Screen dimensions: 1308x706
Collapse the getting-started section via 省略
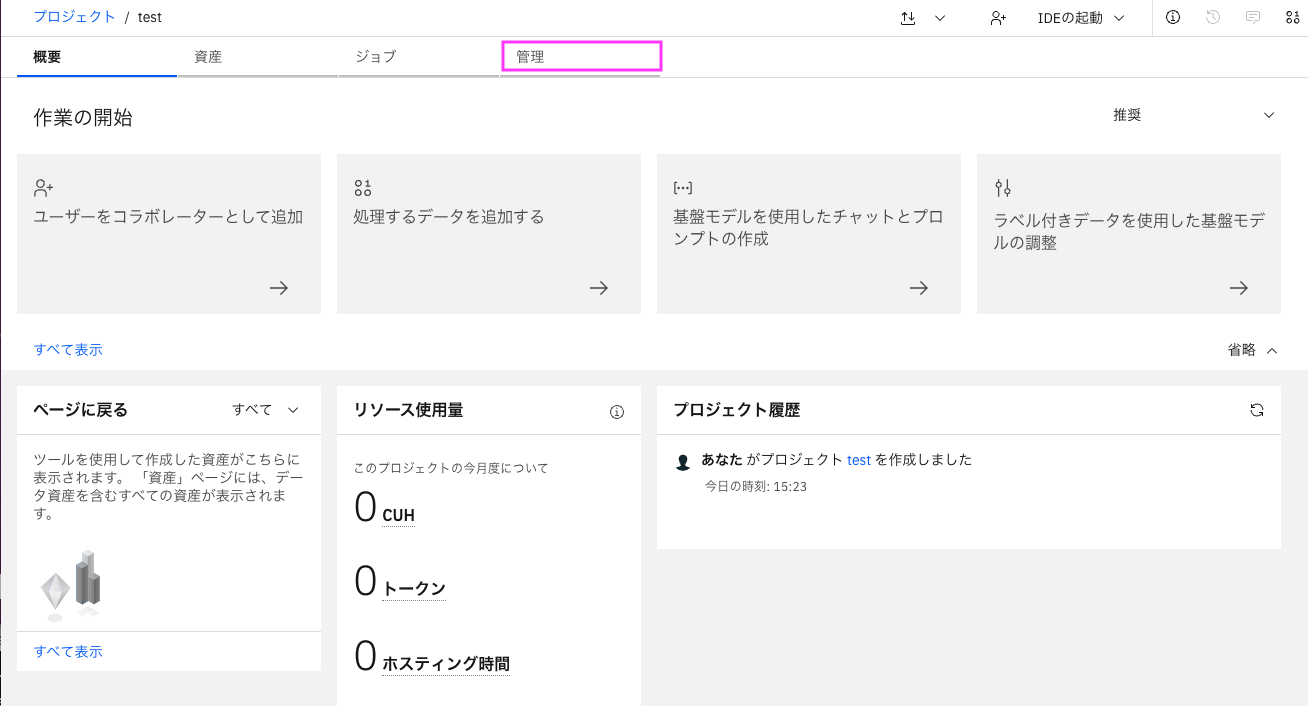point(1252,350)
